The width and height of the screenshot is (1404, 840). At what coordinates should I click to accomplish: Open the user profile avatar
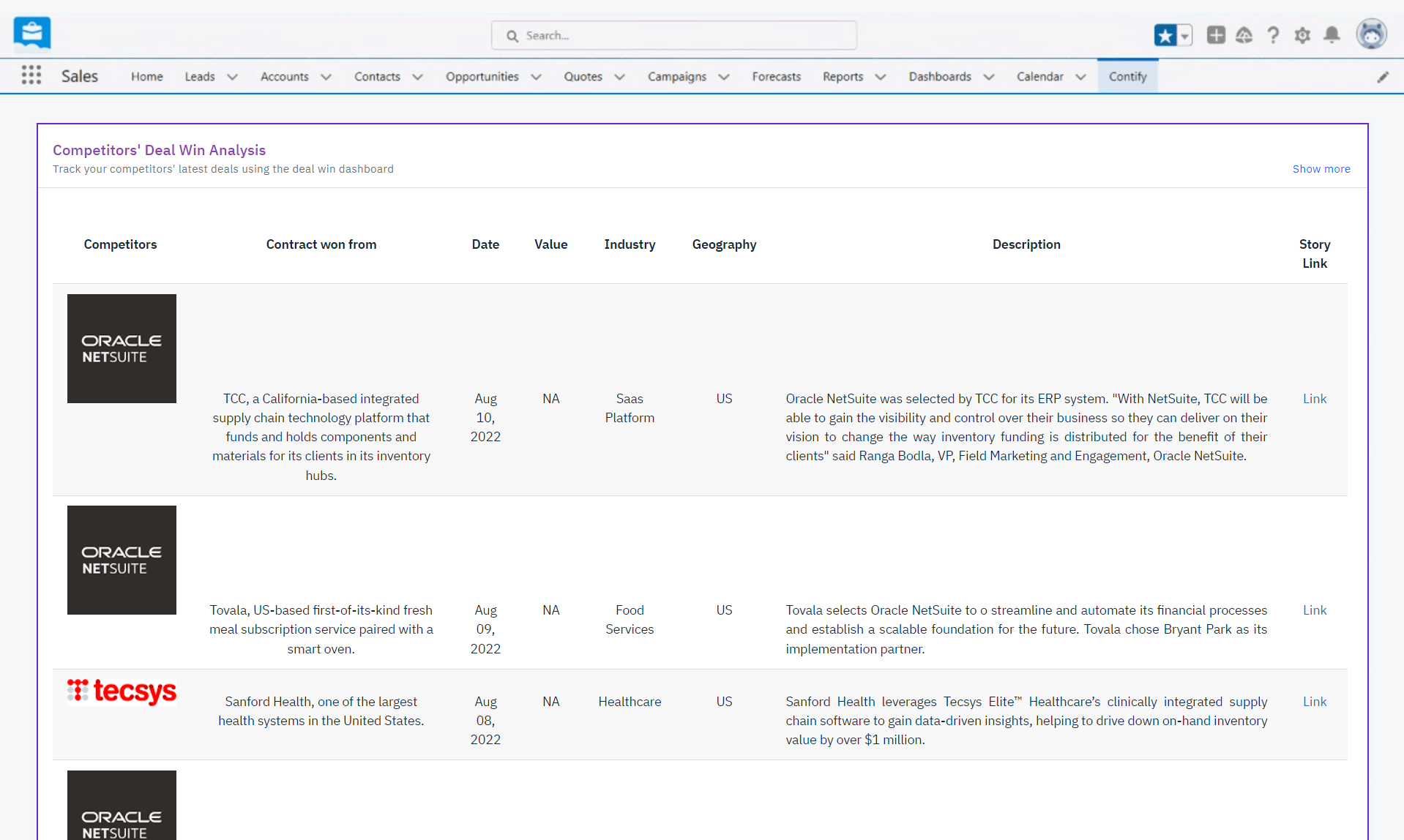coord(1371,34)
